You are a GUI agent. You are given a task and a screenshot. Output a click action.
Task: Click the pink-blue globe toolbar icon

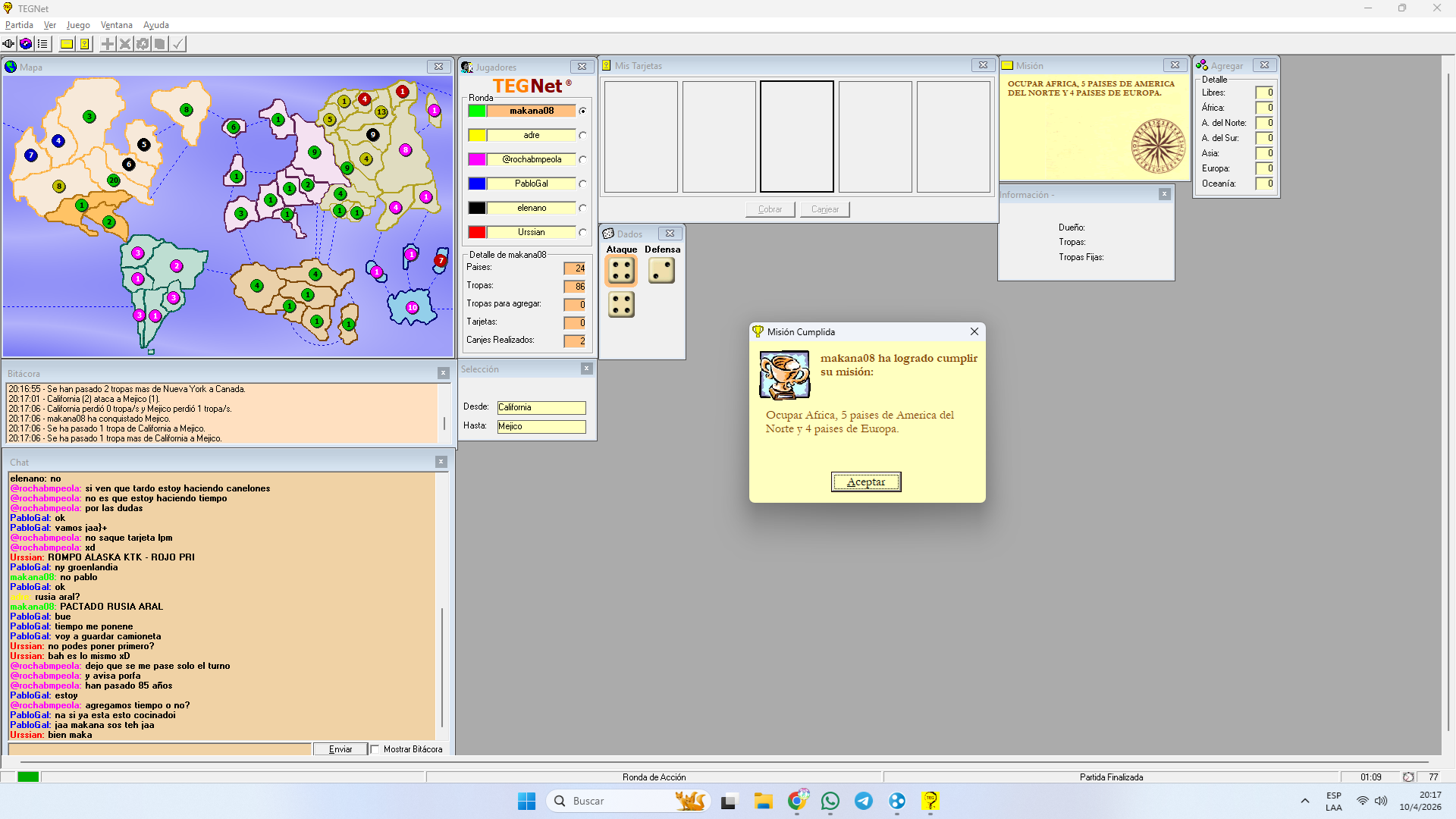coord(26,44)
